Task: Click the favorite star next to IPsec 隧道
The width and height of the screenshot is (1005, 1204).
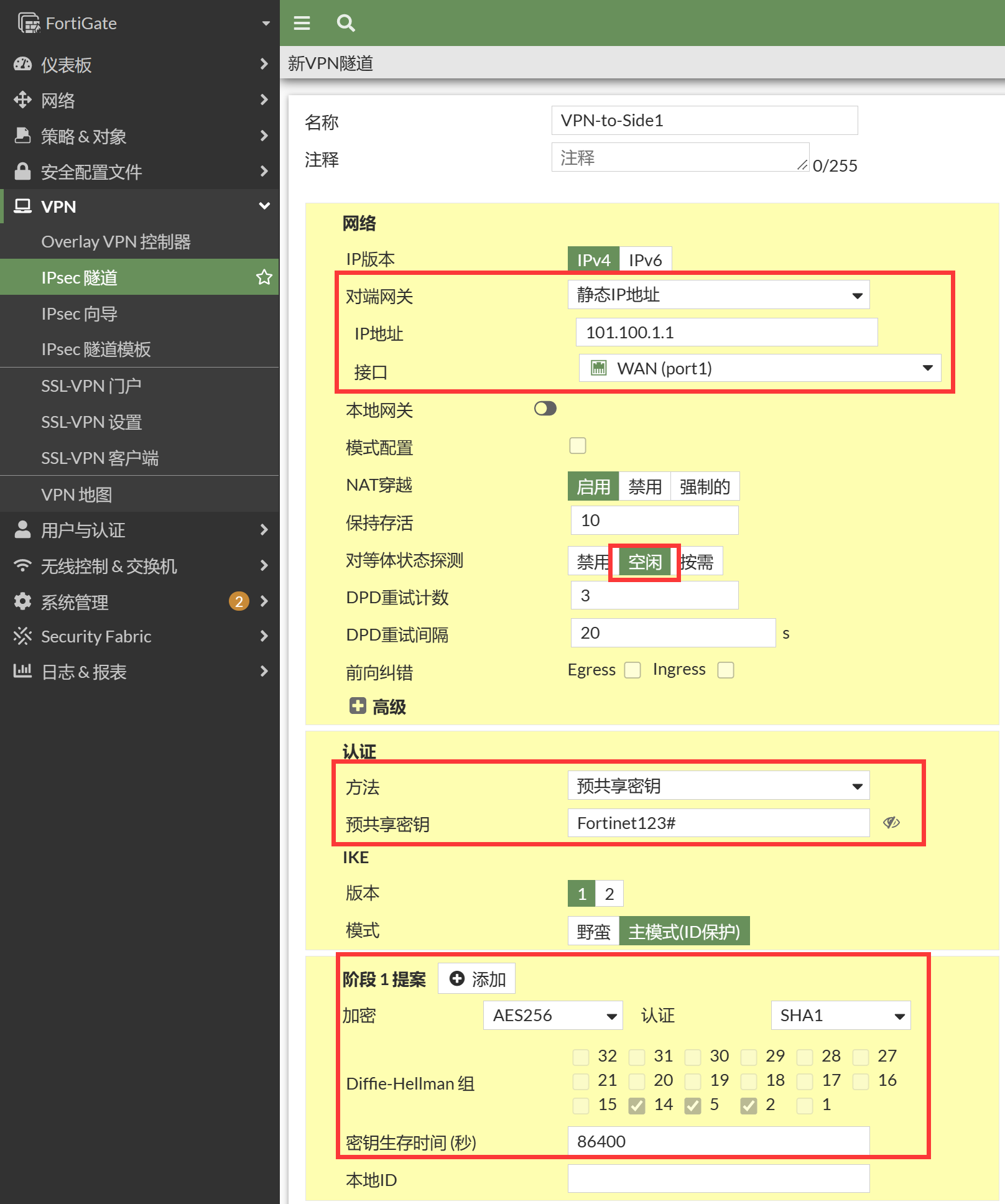Action: (264, 277)
